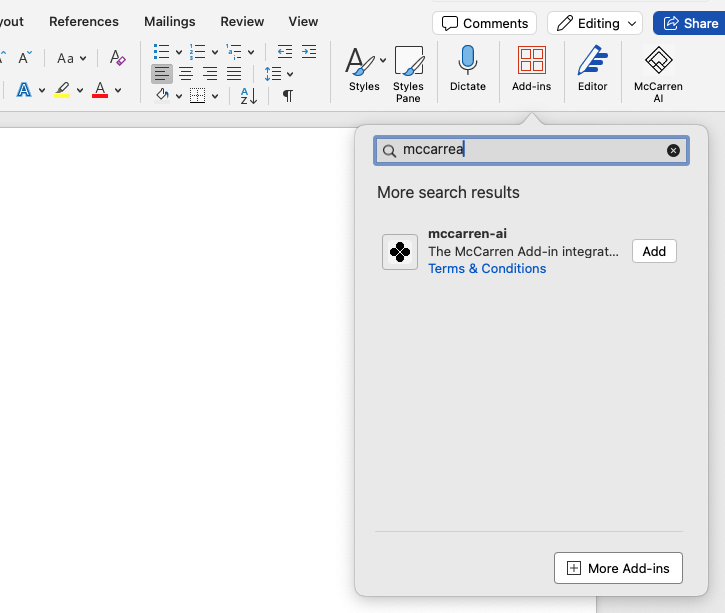The width and height of the screenshot is (725, 613).
Task: Open multilevel list dropdown arrow
Action: pyautogui.click(x=251, y=52)
